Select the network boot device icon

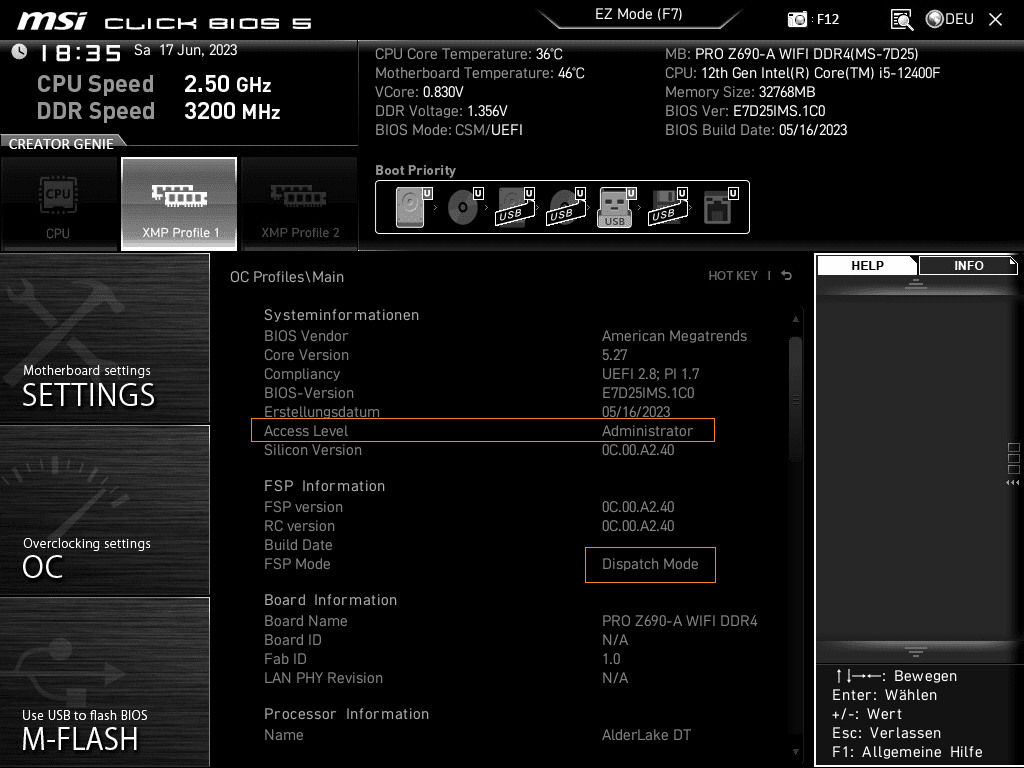720,207
